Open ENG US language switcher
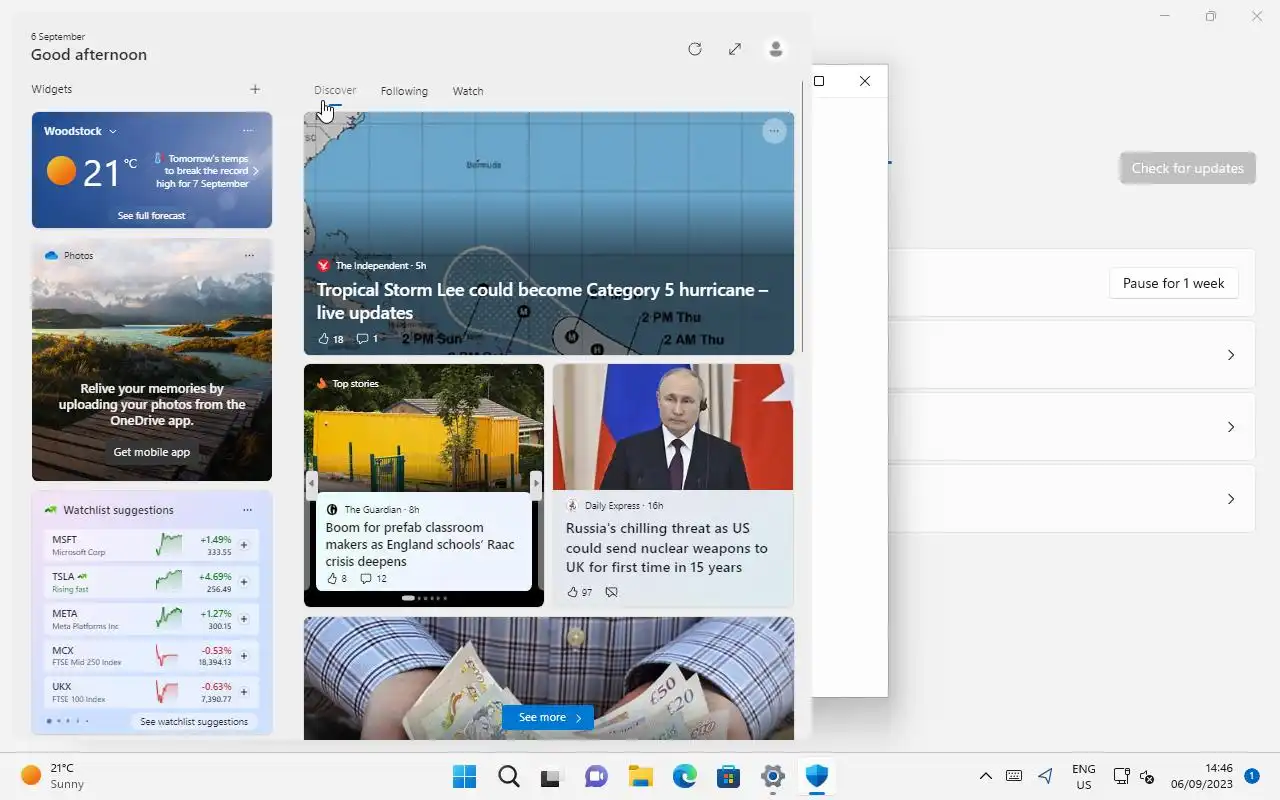Viewport: 1280px width, 800px height. (x=1083, y=777)
